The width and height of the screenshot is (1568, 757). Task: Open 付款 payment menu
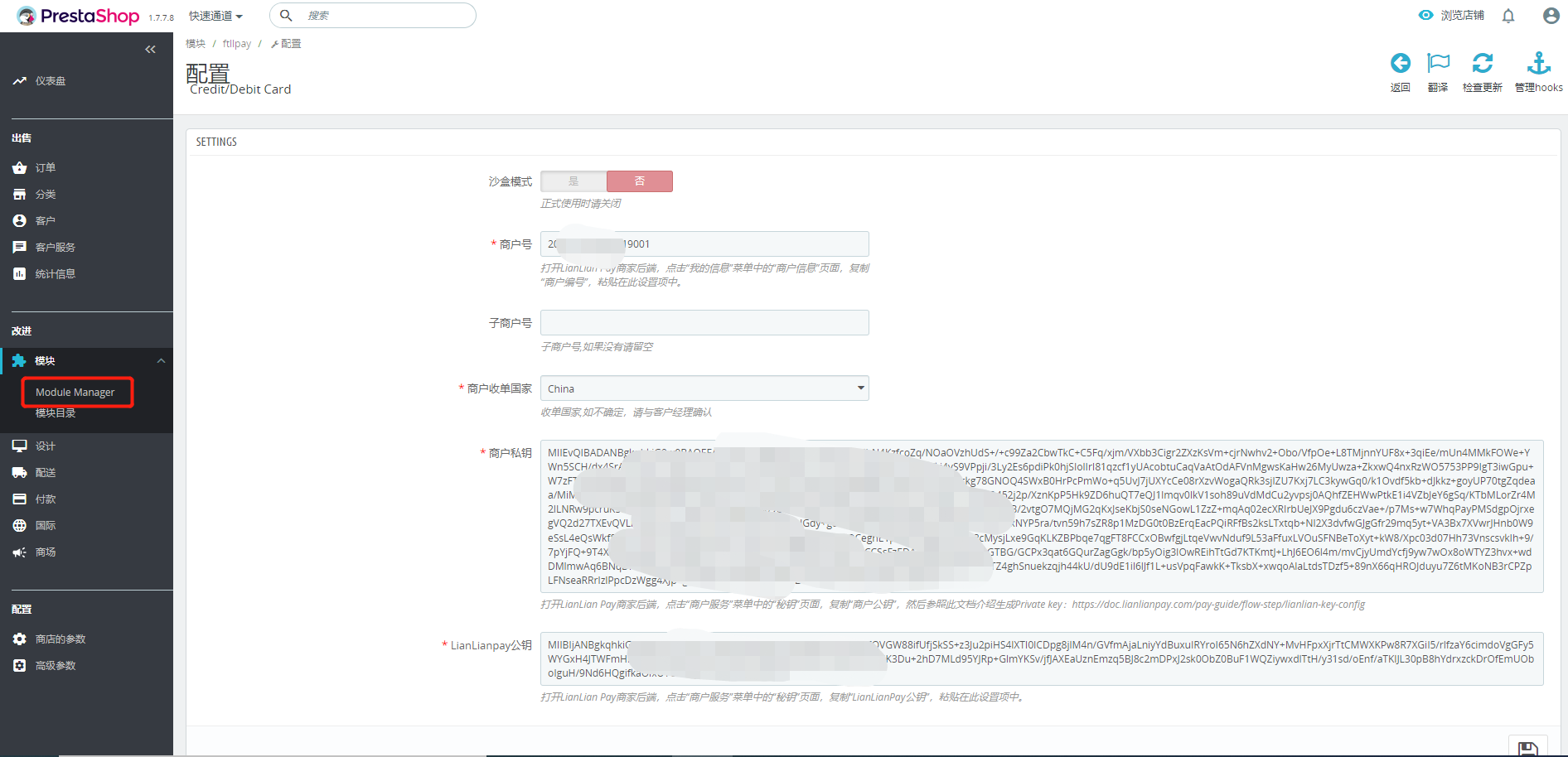click(46, 499)
